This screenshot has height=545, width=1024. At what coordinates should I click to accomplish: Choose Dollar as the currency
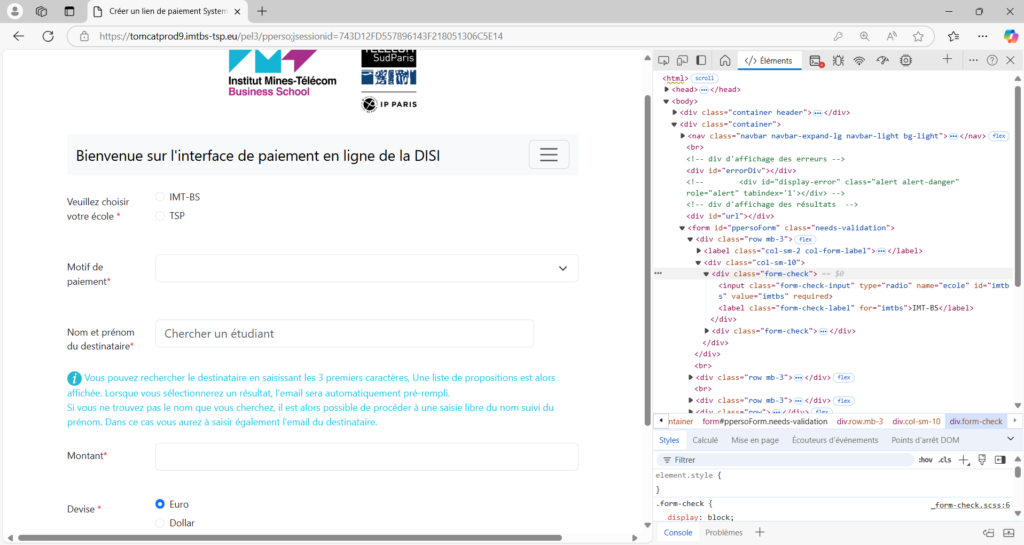[x=161, y=523]
